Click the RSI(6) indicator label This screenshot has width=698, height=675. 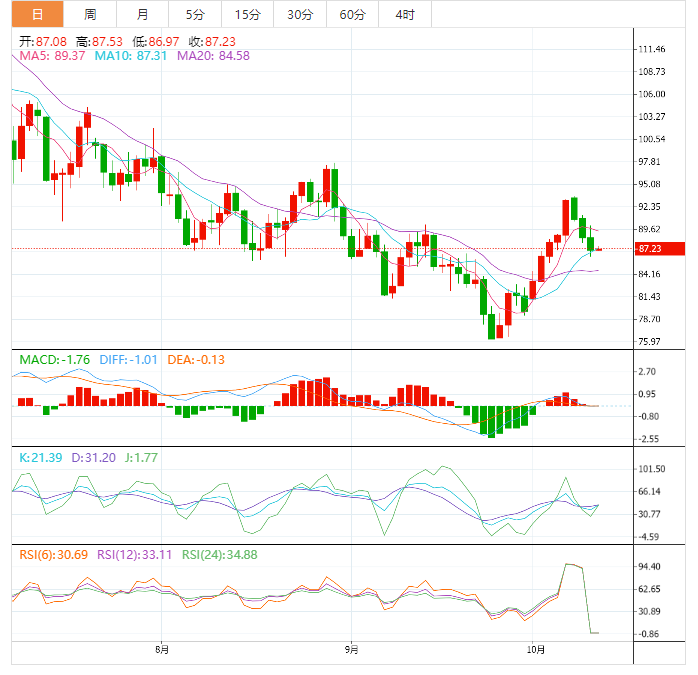(53, 554)
